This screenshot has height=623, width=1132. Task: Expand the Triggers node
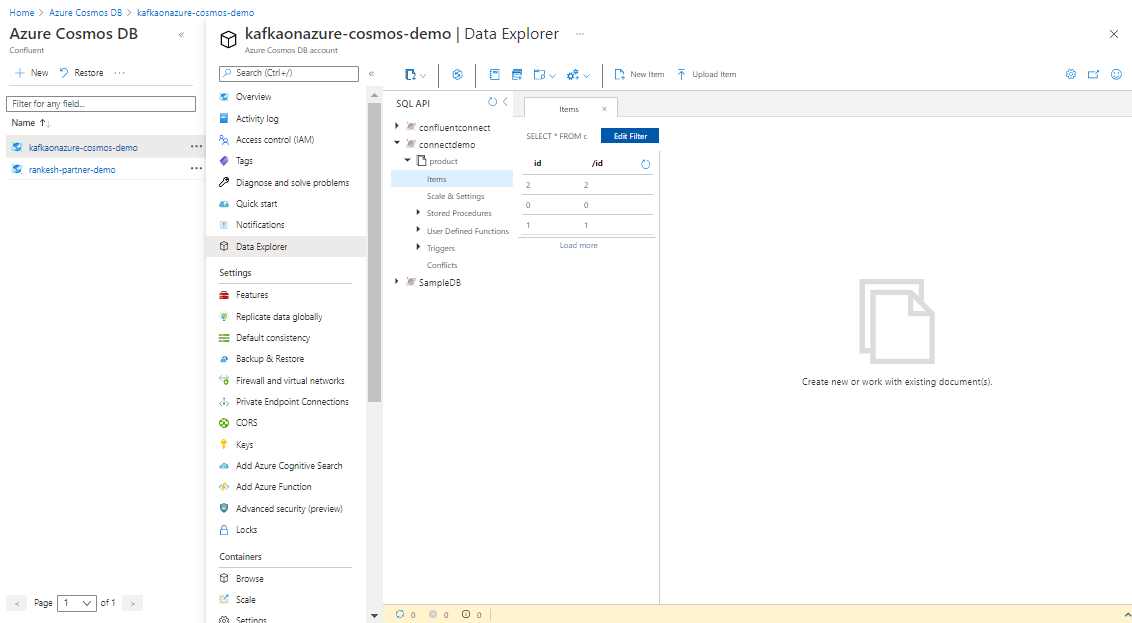(418, 247)
